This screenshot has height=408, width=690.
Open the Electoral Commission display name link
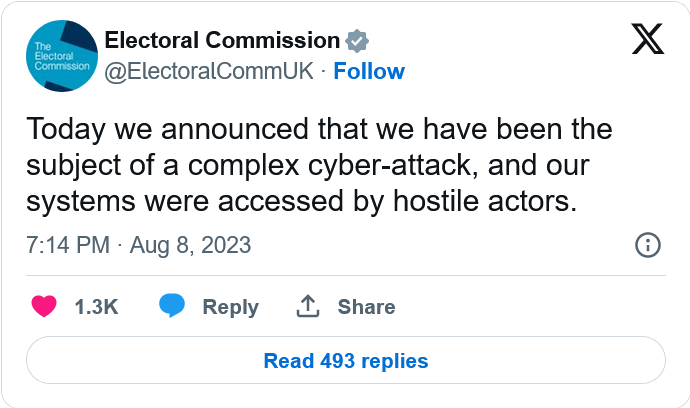[222, 41]
